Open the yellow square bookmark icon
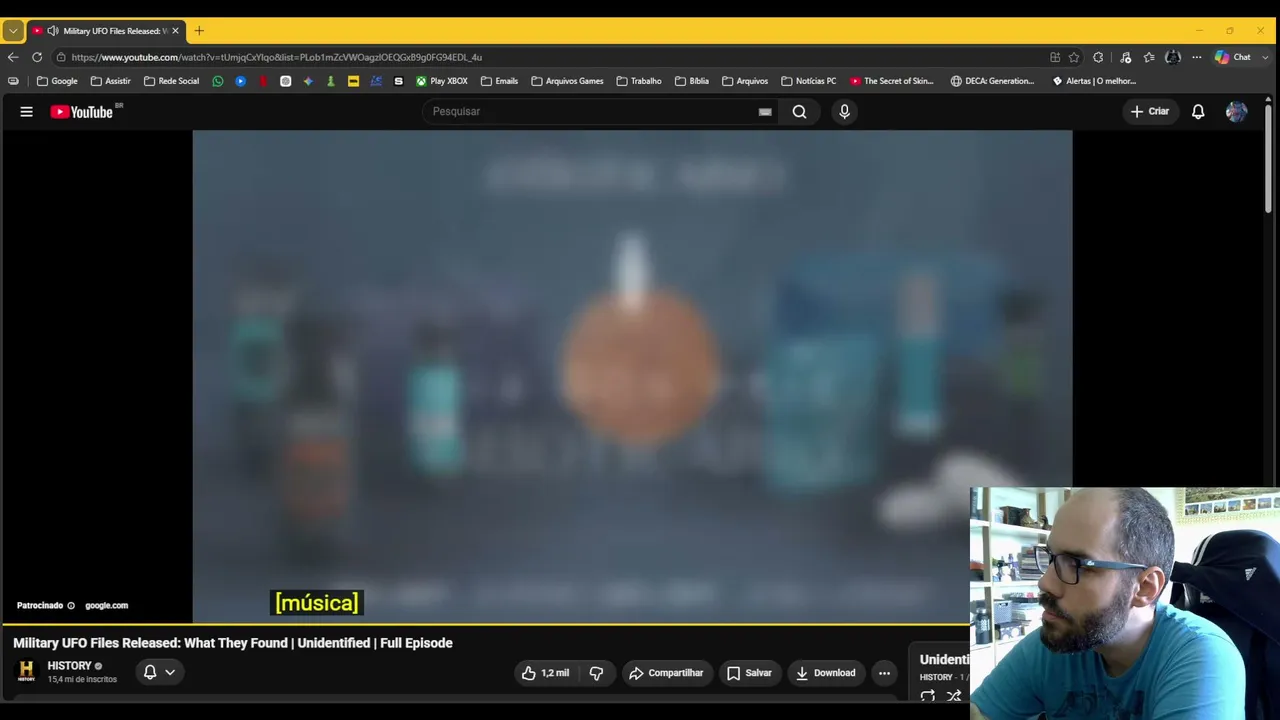1280x720 pixels. (353, 81)
